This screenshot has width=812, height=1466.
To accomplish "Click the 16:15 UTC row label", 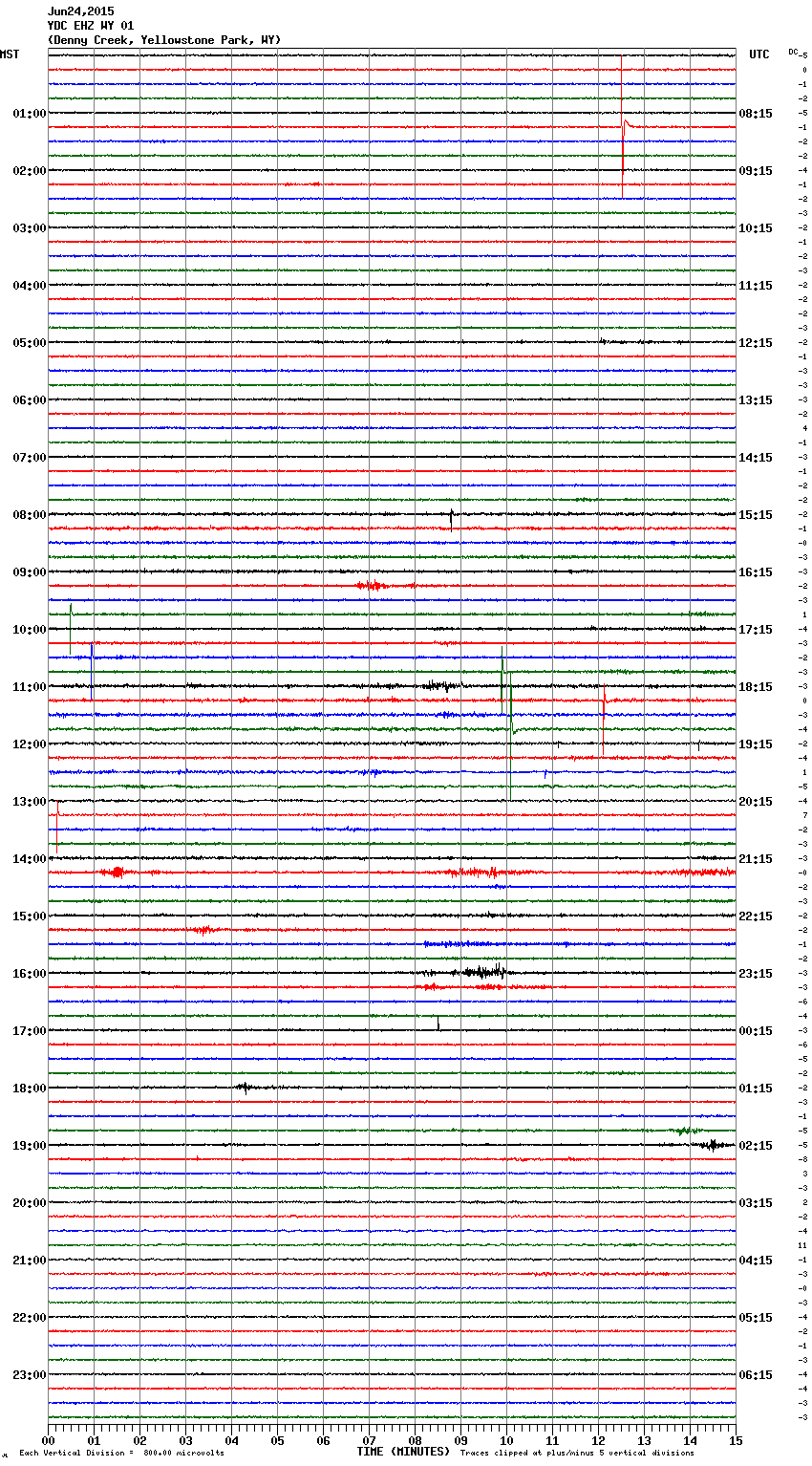I will pyautogui.click(x=756, y=571).
